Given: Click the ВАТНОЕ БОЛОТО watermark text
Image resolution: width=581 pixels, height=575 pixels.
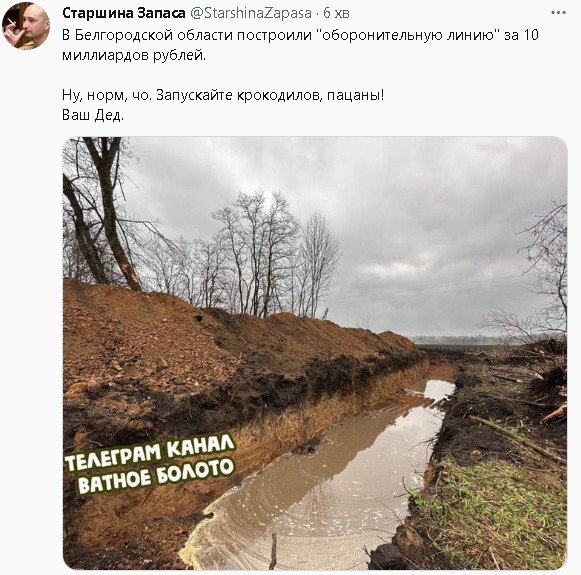Looking at the screenshot, I should click(x=156, y=476).
